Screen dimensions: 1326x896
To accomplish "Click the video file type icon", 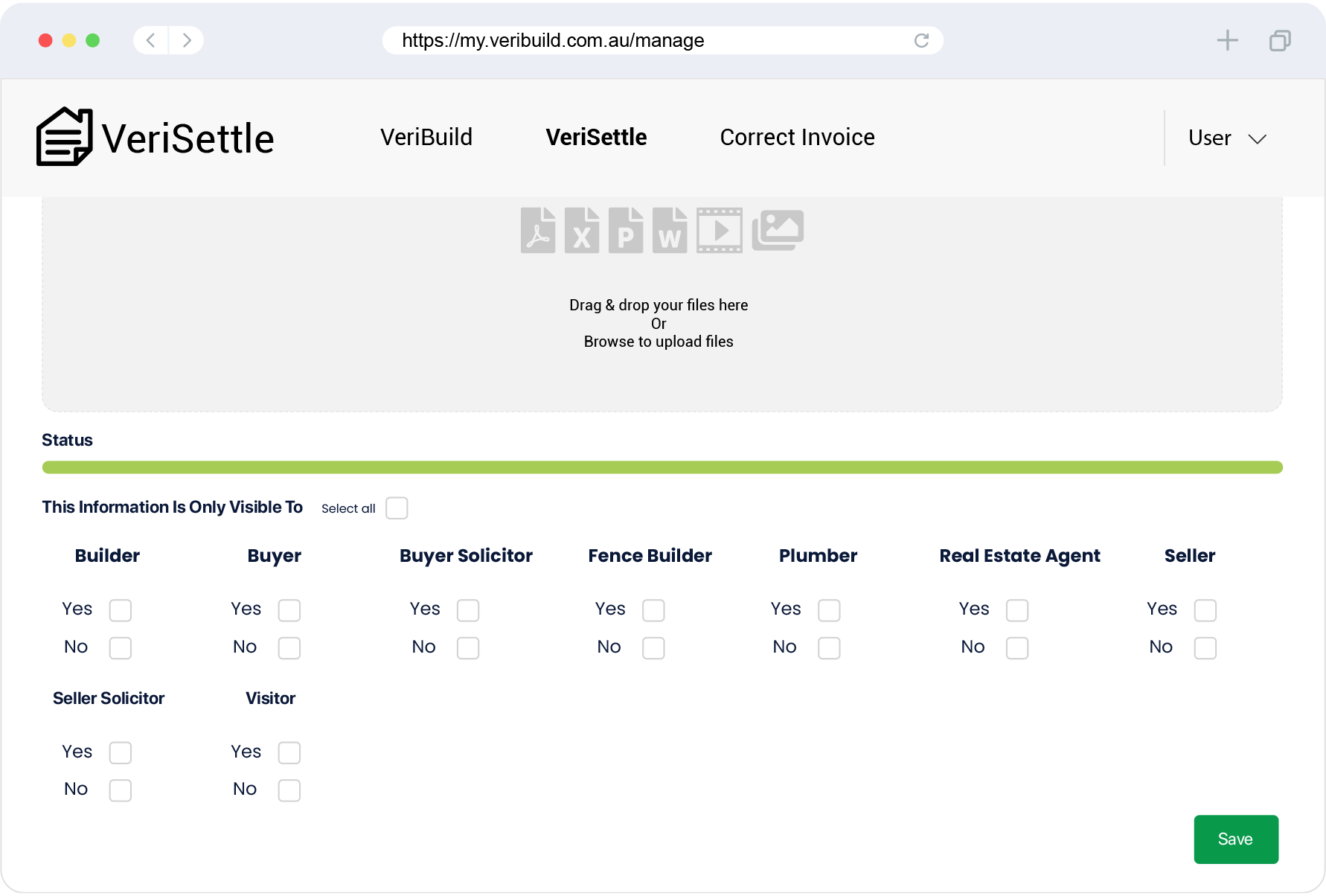I will [720, 231].
